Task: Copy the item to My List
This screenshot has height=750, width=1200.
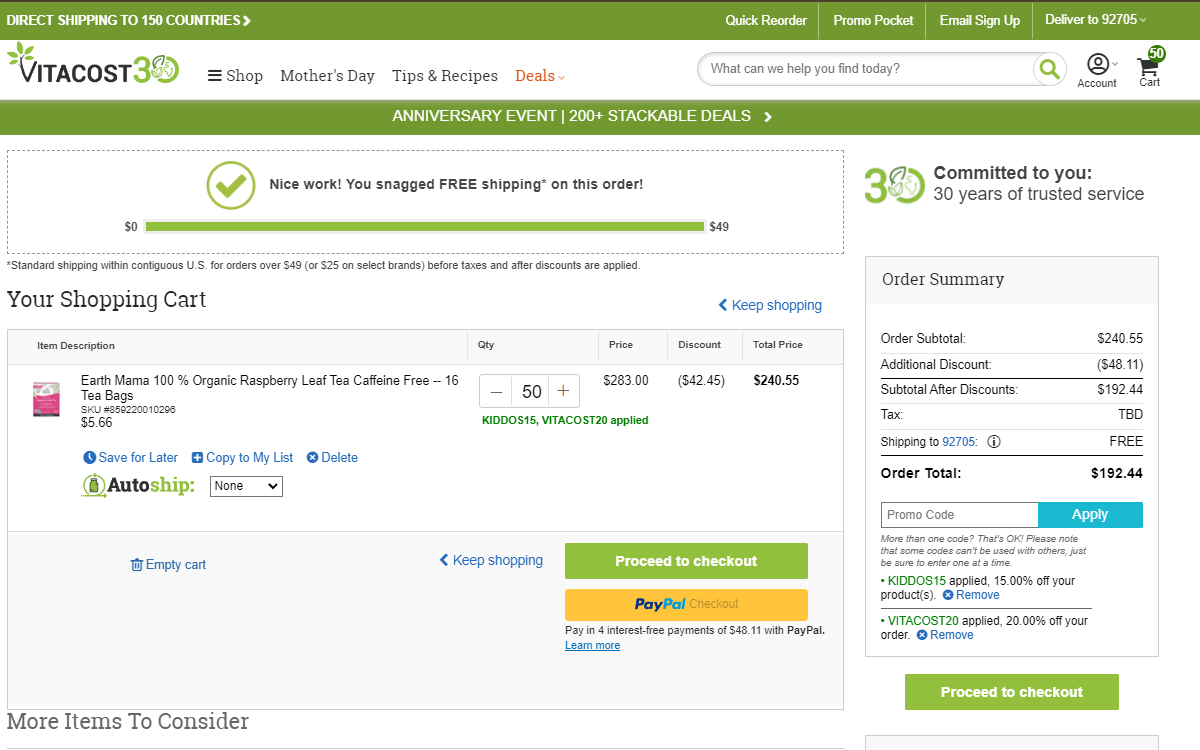Action: [242, 457]
